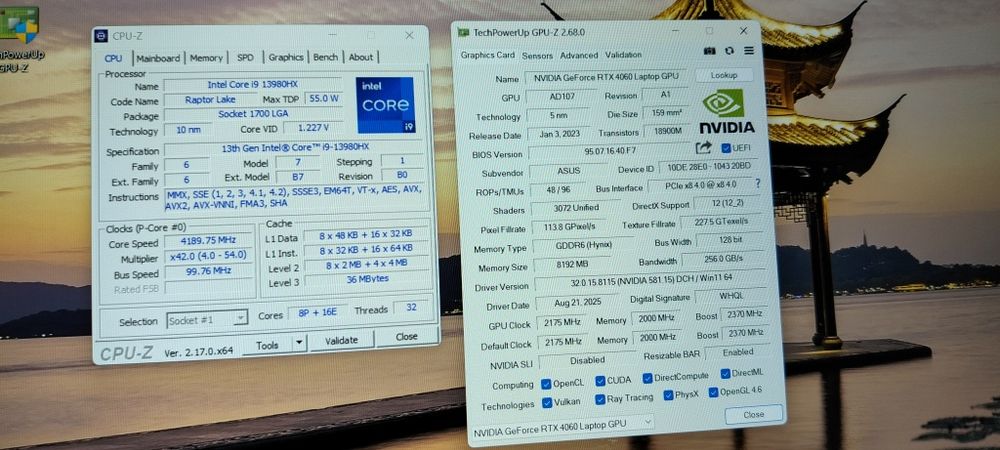This screenshot has width=1000, height=450.
Task: Click the CPU name Intel Core i9 13980HX
Action: coord(253,84)
